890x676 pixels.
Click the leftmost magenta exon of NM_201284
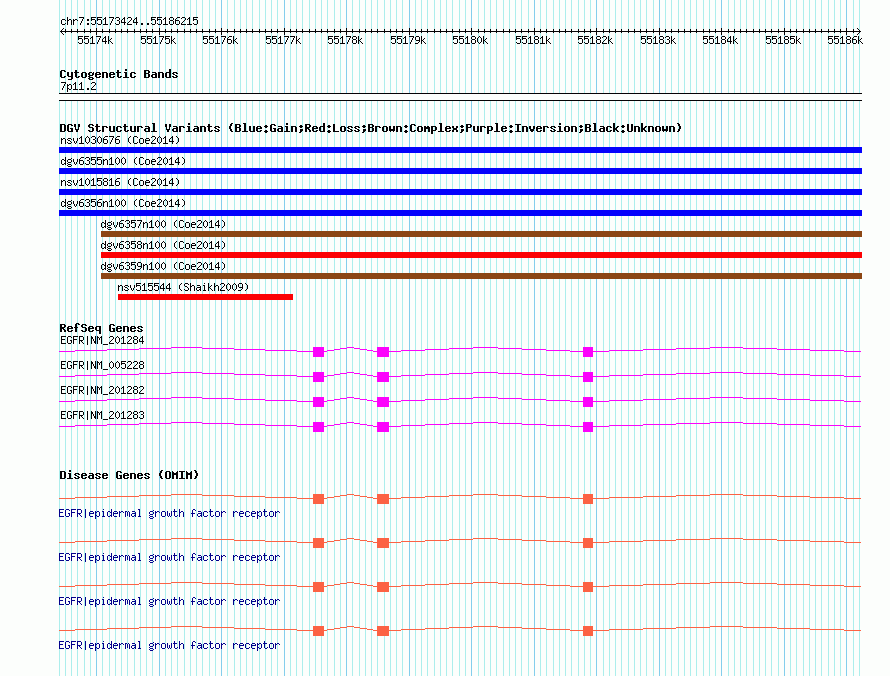coord(318,352)
